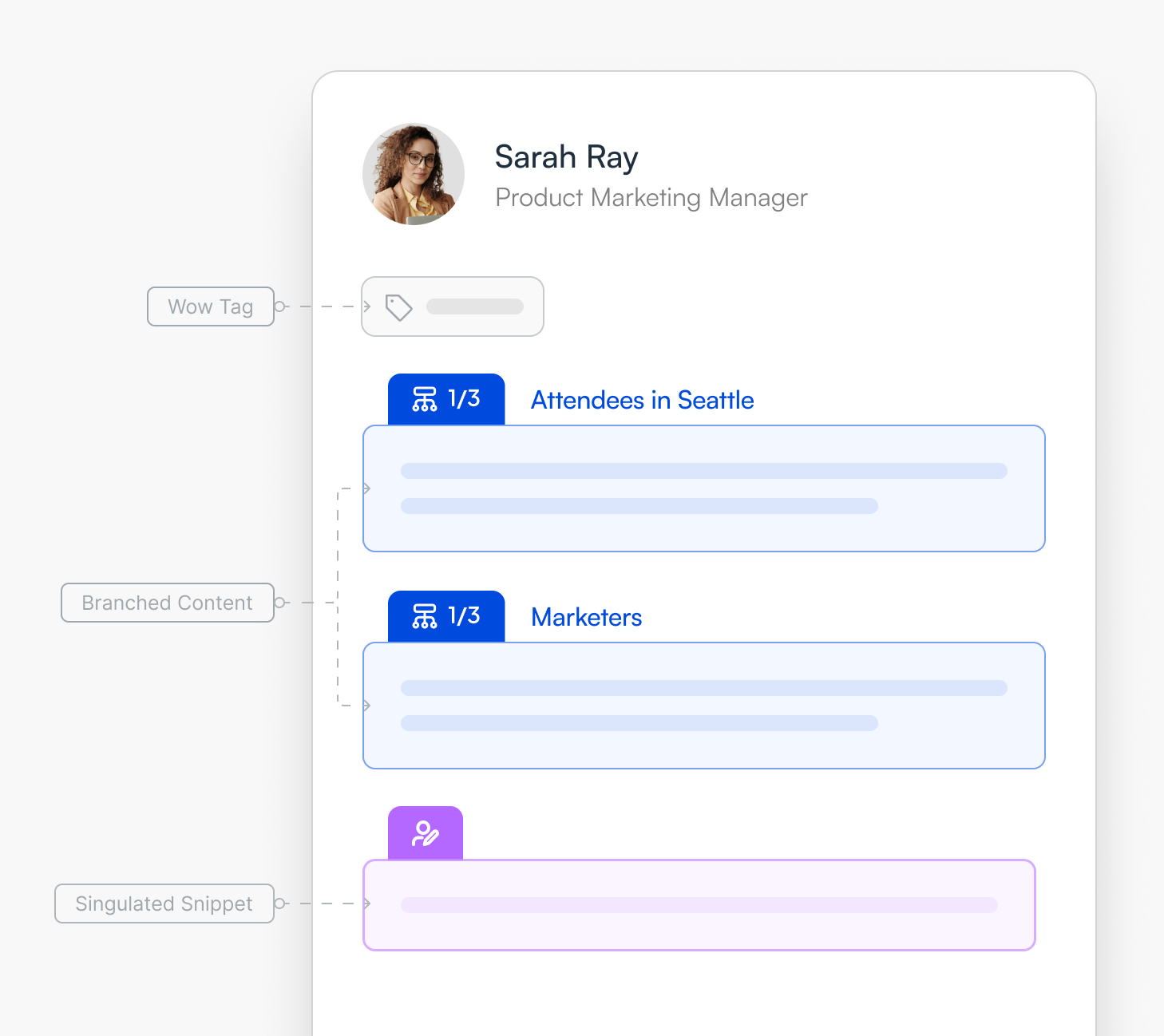1164x1036 pixels.
Task: Click the branch icon on Attendees in Seattle tab
Action: (x=425, y=399)
